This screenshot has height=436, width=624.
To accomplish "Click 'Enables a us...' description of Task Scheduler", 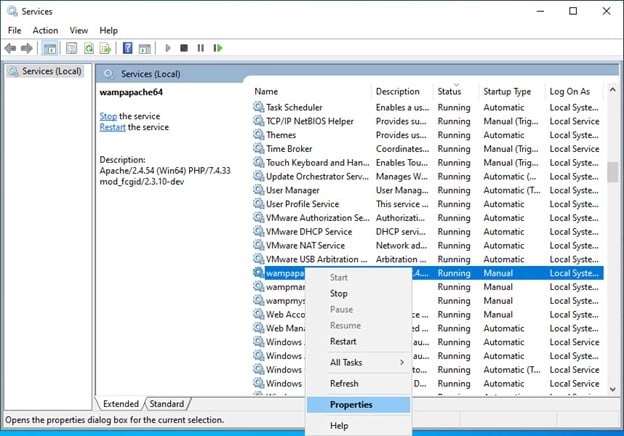I will (x=402, y=107).
